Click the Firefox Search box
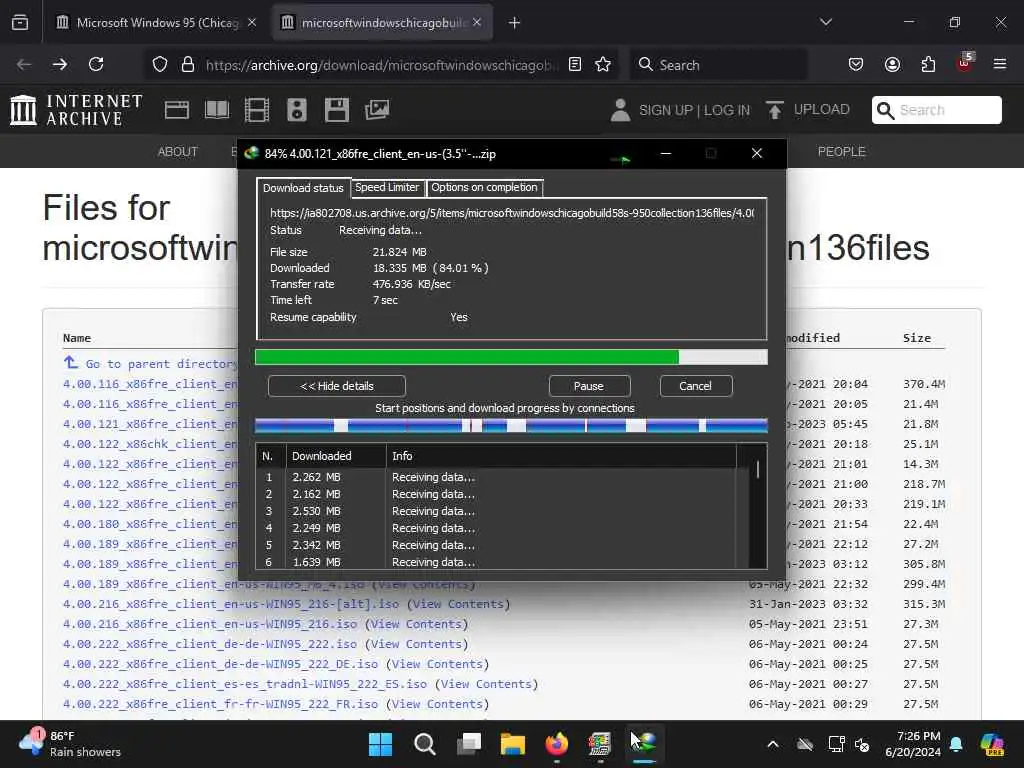The height and width of the screenshot is (768, 1024). click(718, 65)
